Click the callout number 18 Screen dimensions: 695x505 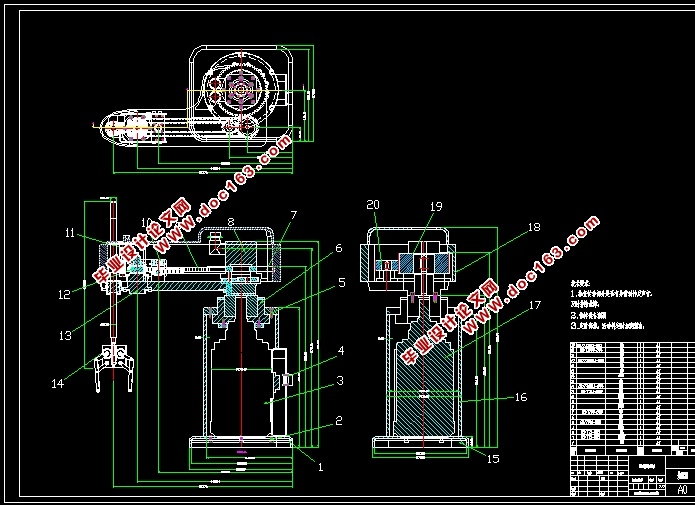coord(534,227)
